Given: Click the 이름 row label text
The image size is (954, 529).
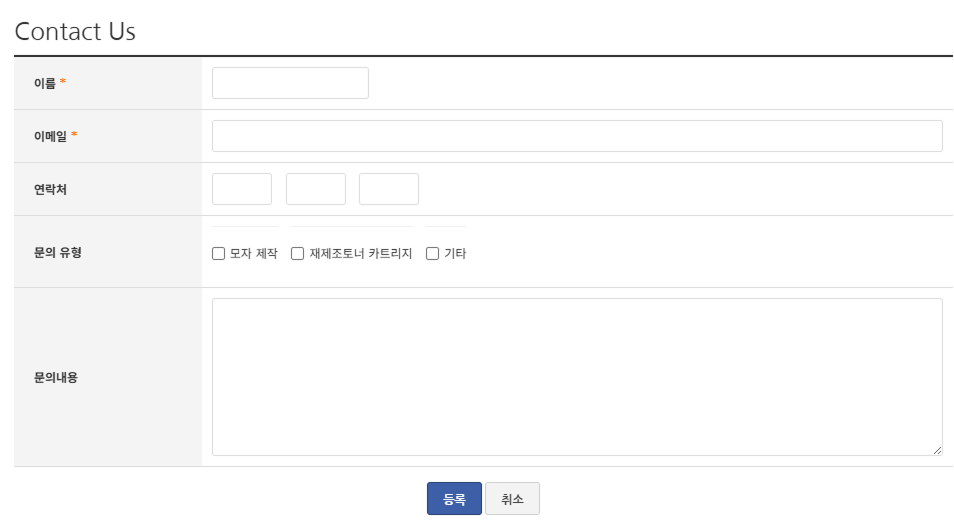Looking at the screenshot, I should pyautogui.click(x=45, y=83).
